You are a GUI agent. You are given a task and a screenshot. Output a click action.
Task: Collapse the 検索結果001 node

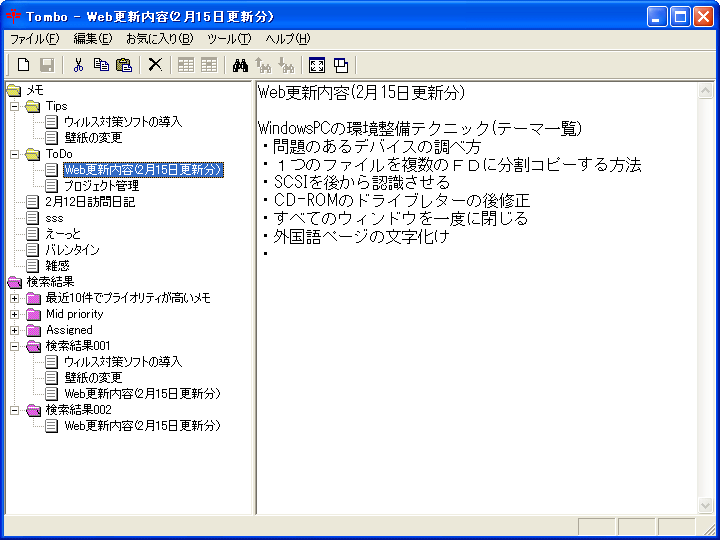(x=15, y=346)
